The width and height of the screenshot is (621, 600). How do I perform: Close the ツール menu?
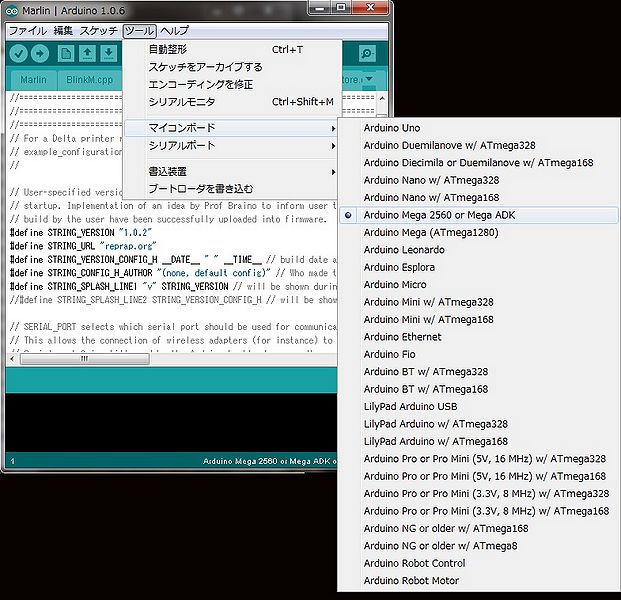click(139, 30)
